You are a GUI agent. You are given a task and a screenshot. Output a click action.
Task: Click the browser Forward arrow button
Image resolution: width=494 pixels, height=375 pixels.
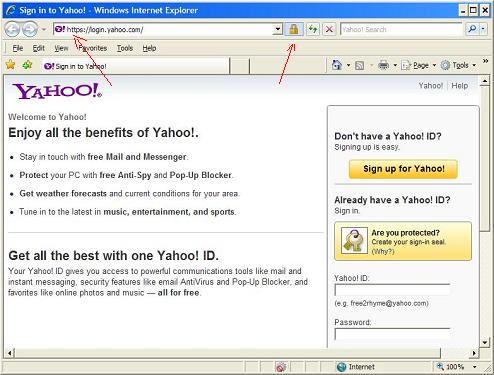coord(30,29)
